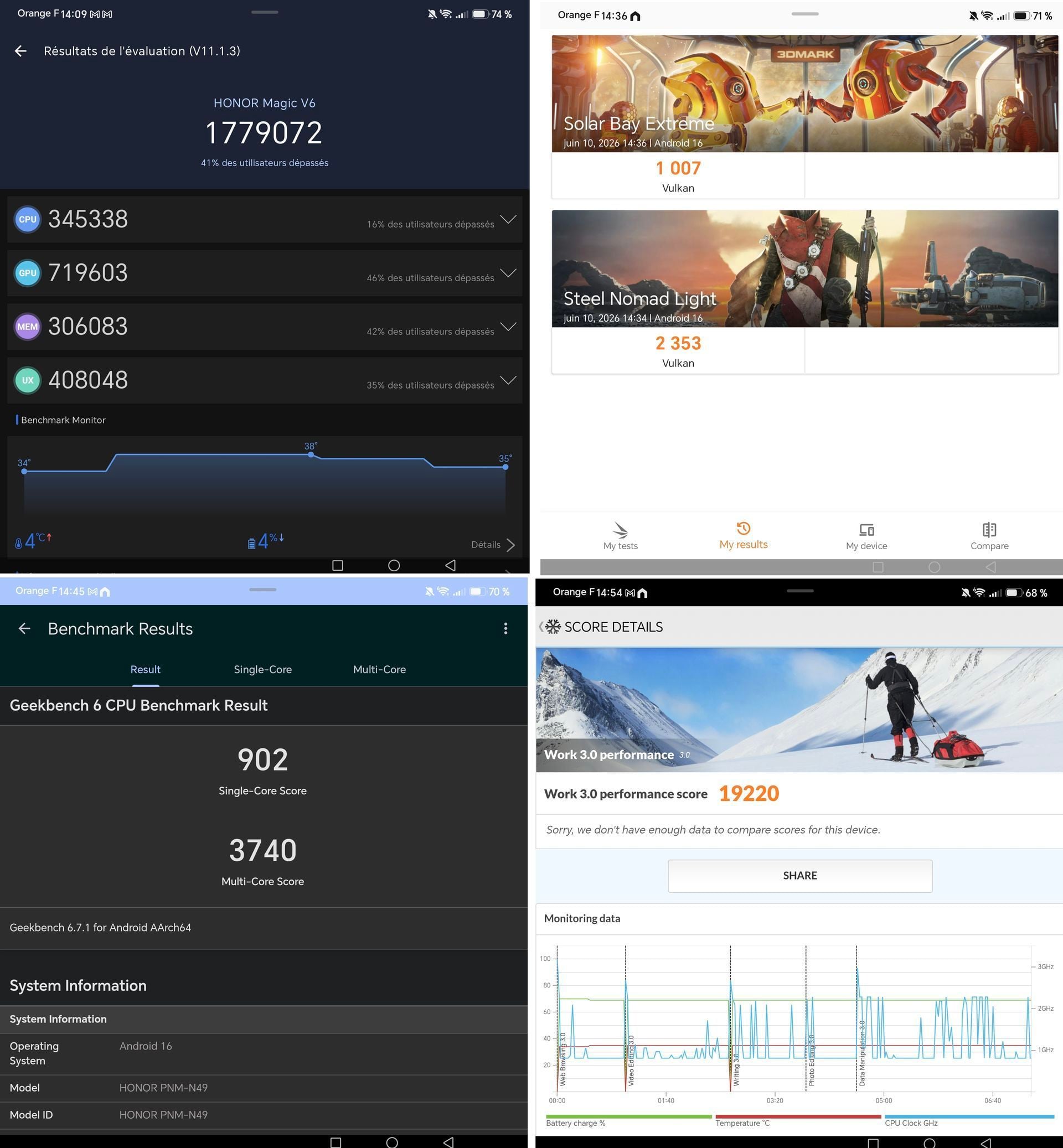
Task: Select the 902 Single-Core Score value
Action: click(263, 760)
